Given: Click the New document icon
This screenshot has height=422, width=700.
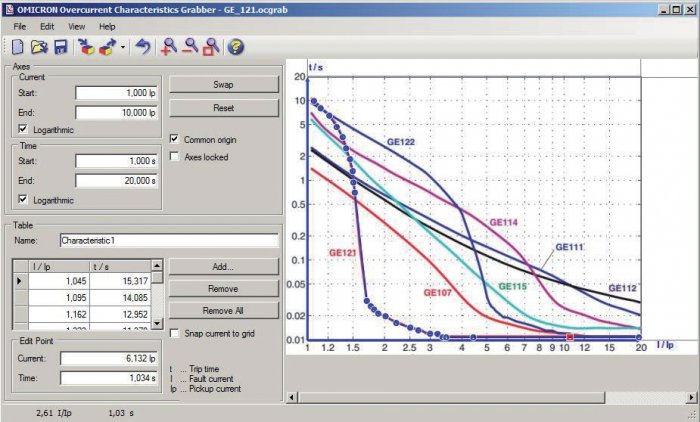Looking at the screenshot, I should [x=17, y=46].
